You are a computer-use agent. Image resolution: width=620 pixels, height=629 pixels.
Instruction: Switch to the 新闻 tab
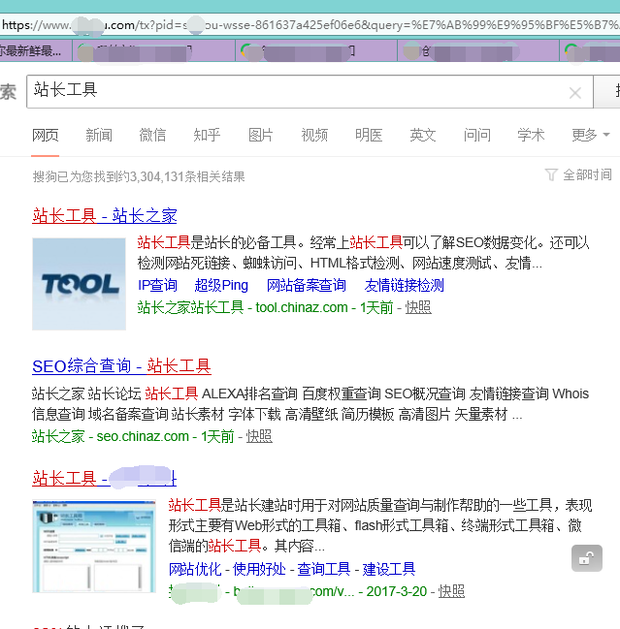coord(99,135)
